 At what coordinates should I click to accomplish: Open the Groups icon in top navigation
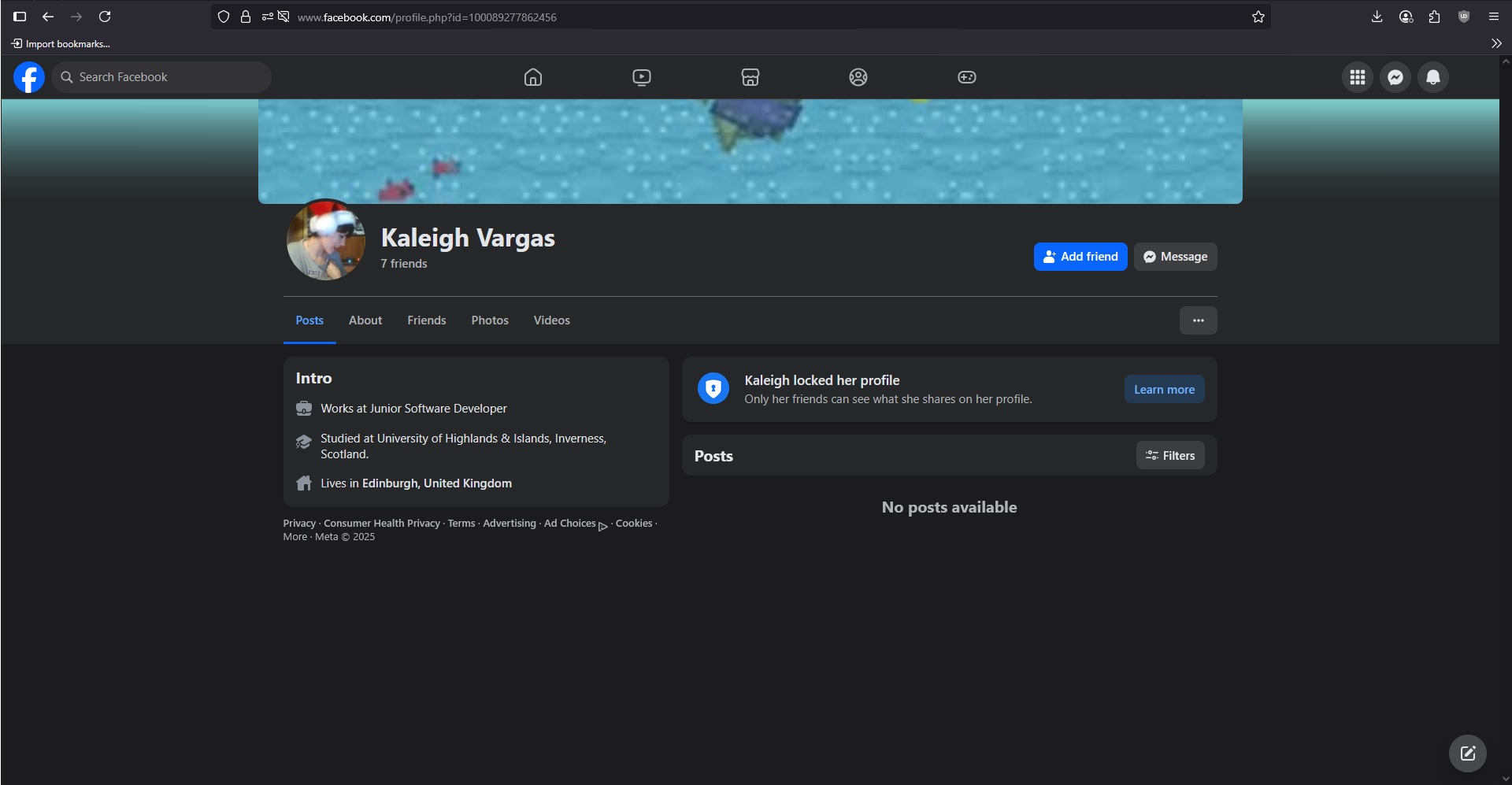(x=858, y=77)
